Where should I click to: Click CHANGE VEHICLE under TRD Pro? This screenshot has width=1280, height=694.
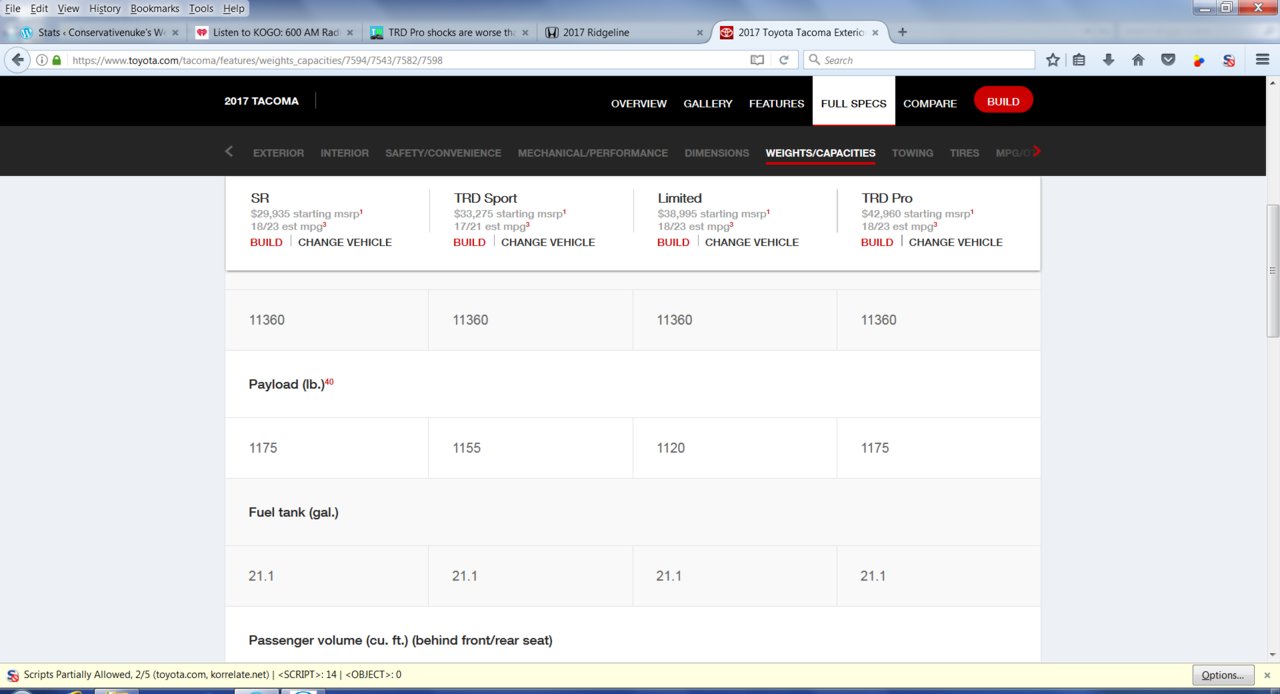[956, 242]
